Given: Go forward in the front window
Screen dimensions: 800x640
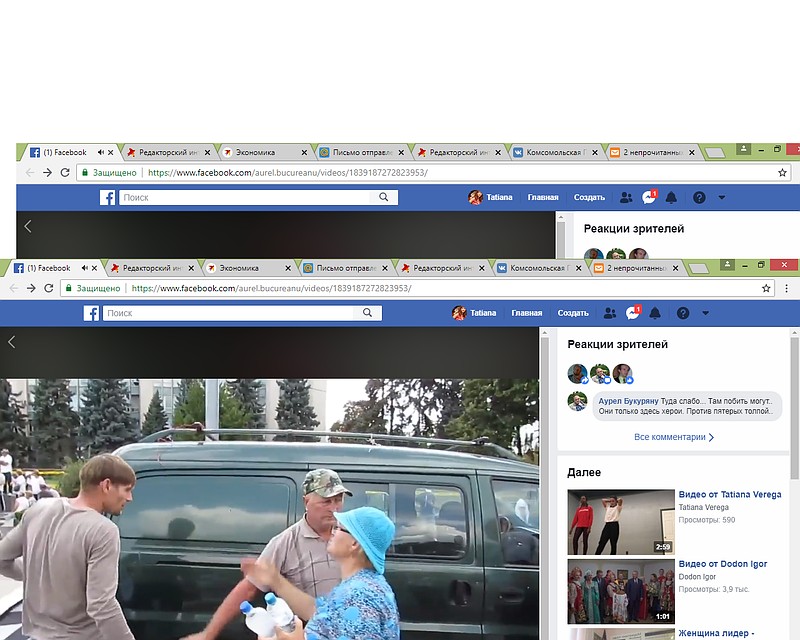Looking at the screenshot, I should click(x=32, y=288).
